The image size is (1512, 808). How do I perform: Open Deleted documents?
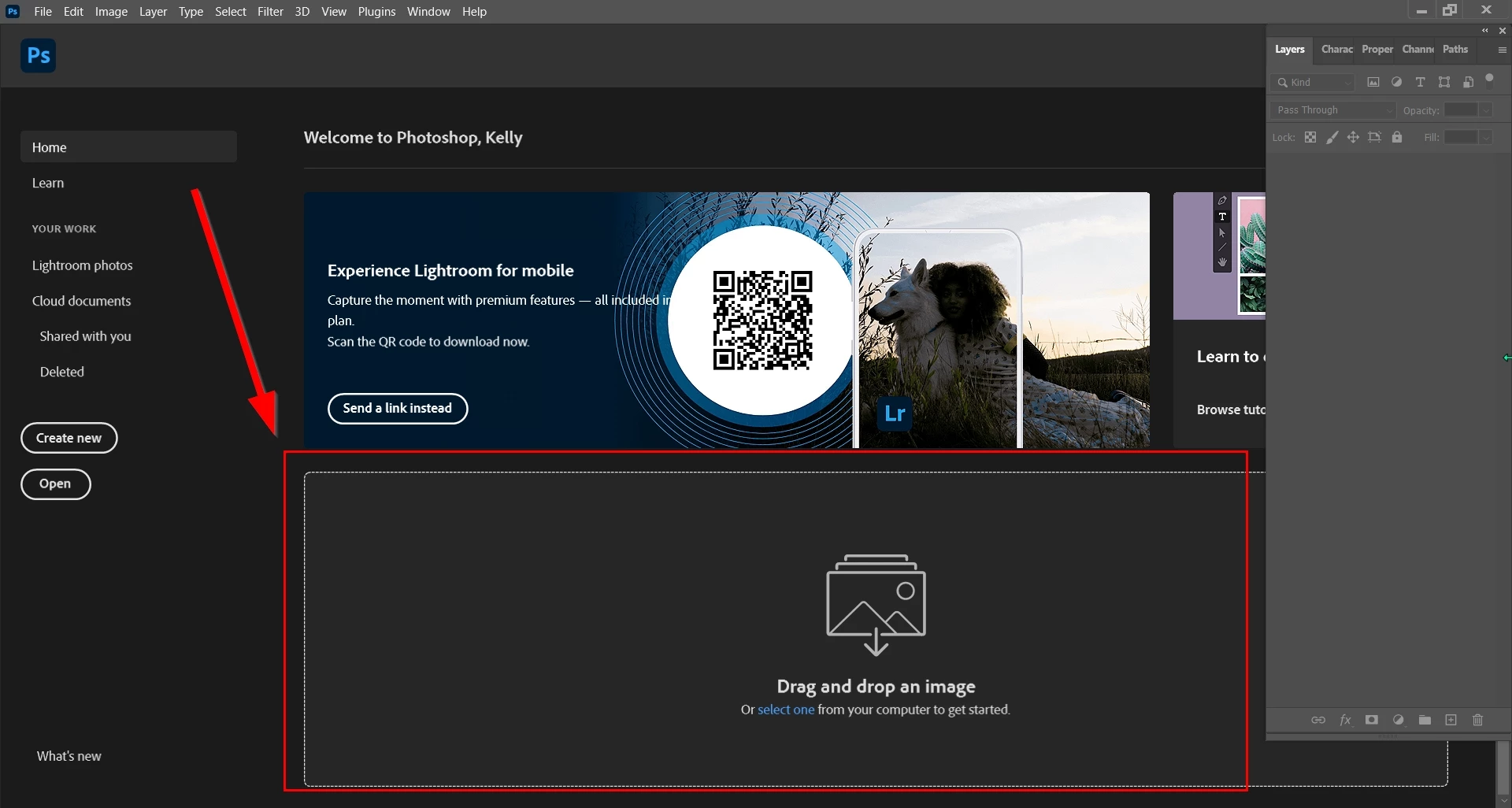click(61, 372)
